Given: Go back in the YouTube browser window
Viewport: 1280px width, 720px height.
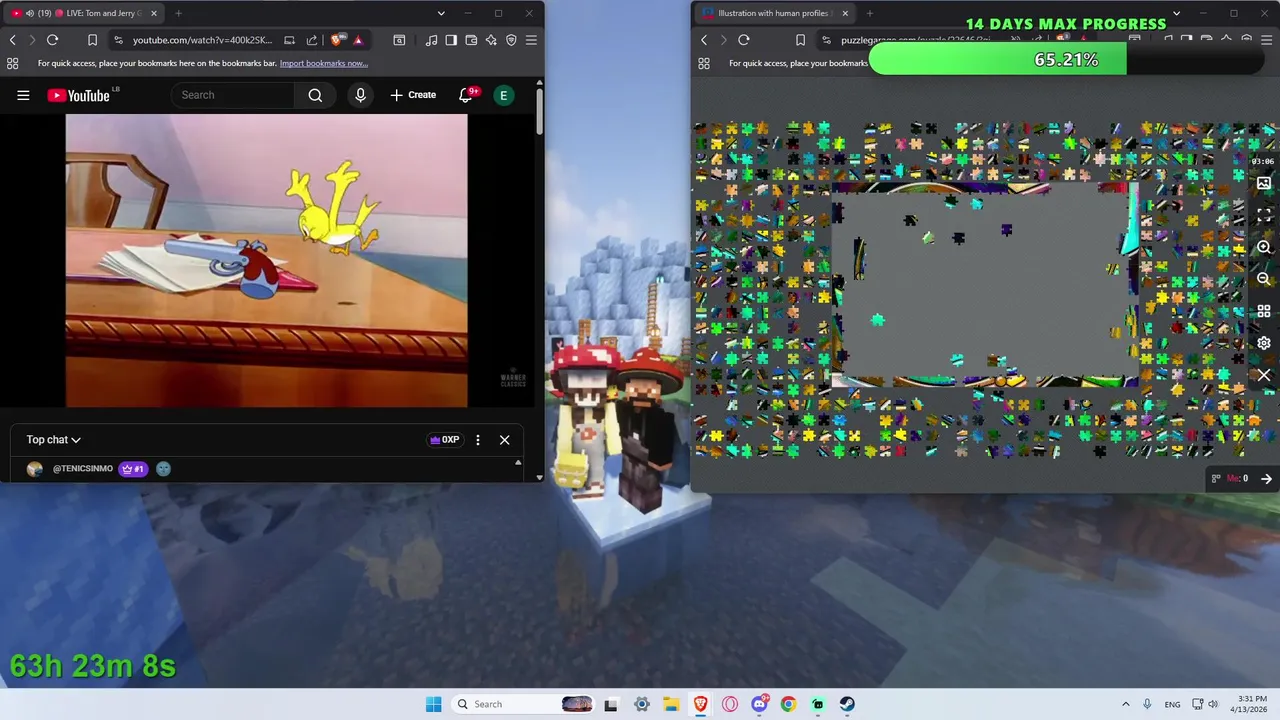Looking at the screenshot, I should (13, 40).
